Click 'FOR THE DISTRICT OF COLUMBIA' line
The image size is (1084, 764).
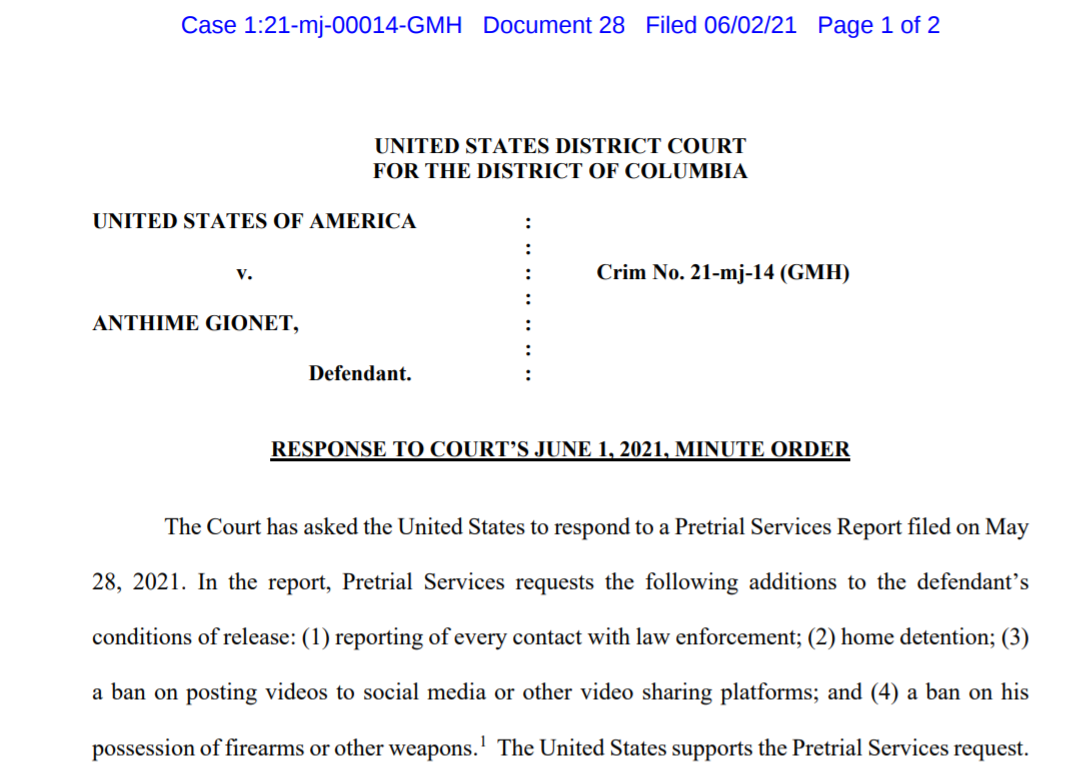point(560,171)
